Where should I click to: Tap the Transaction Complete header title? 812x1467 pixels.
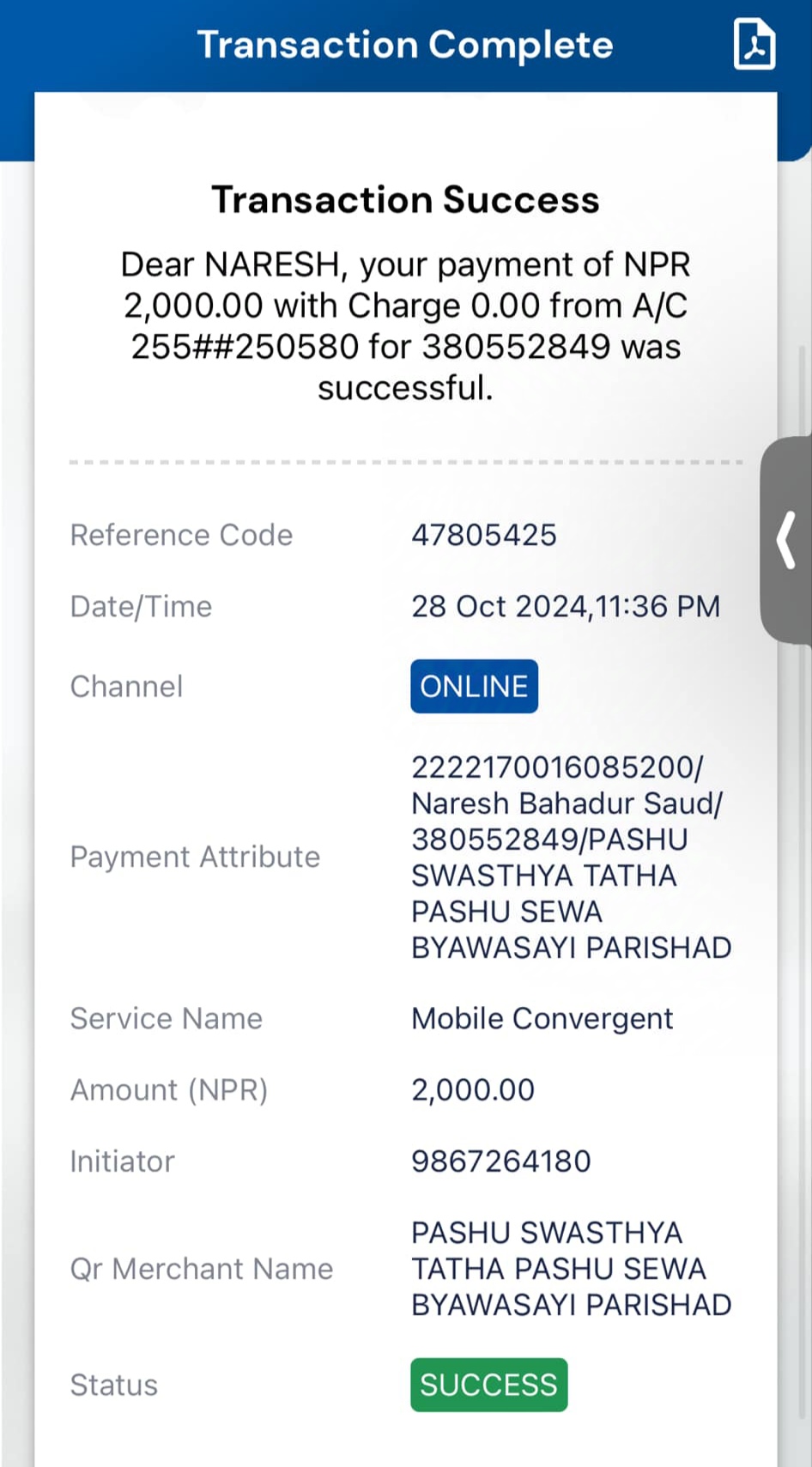point(405,45)
